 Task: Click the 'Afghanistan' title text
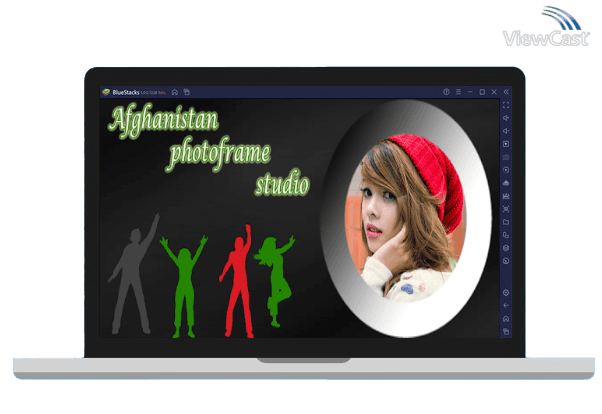tap(164, 120)
